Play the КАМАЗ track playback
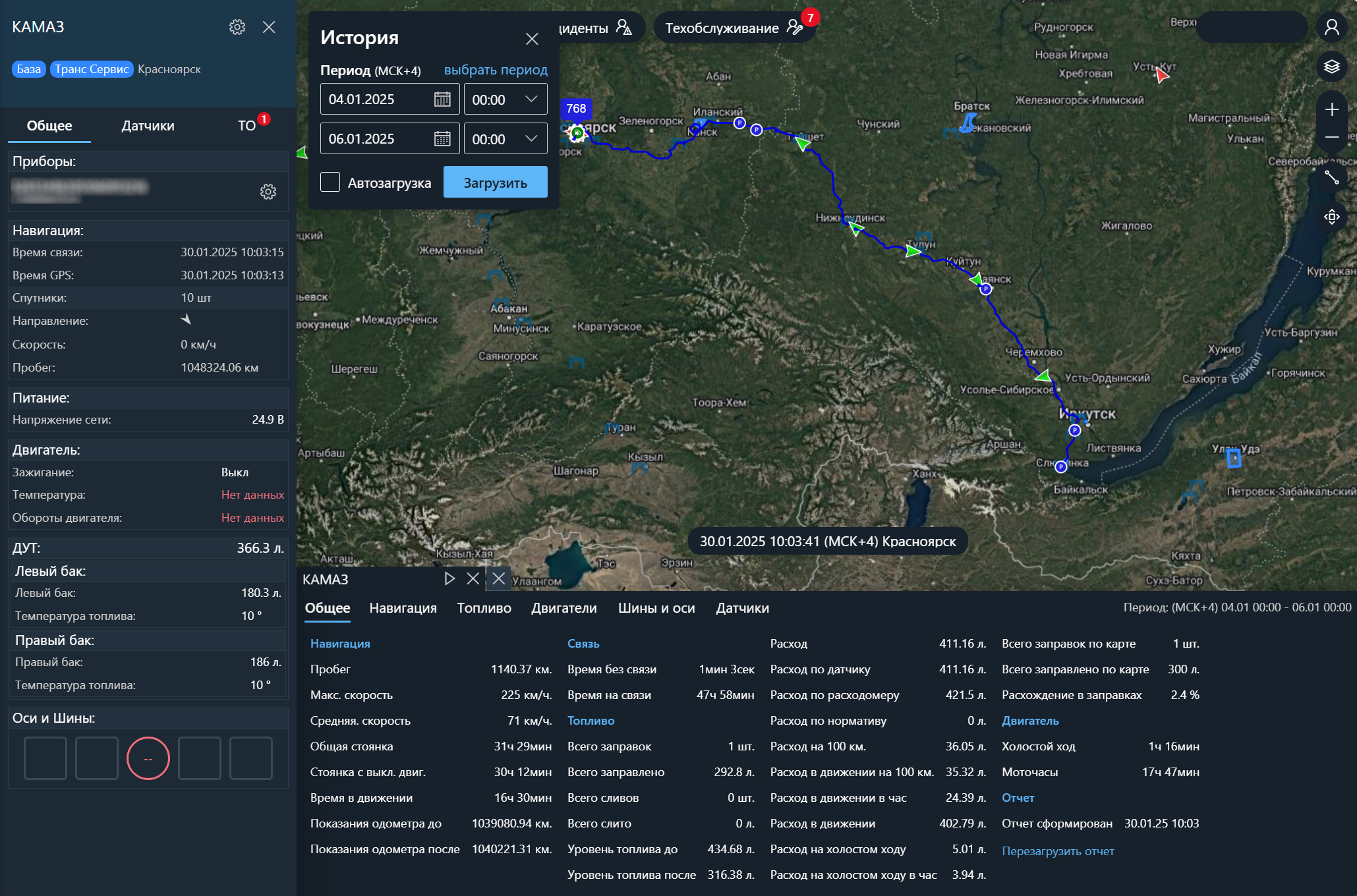The image size is (1357, 896). coord(449,578)
